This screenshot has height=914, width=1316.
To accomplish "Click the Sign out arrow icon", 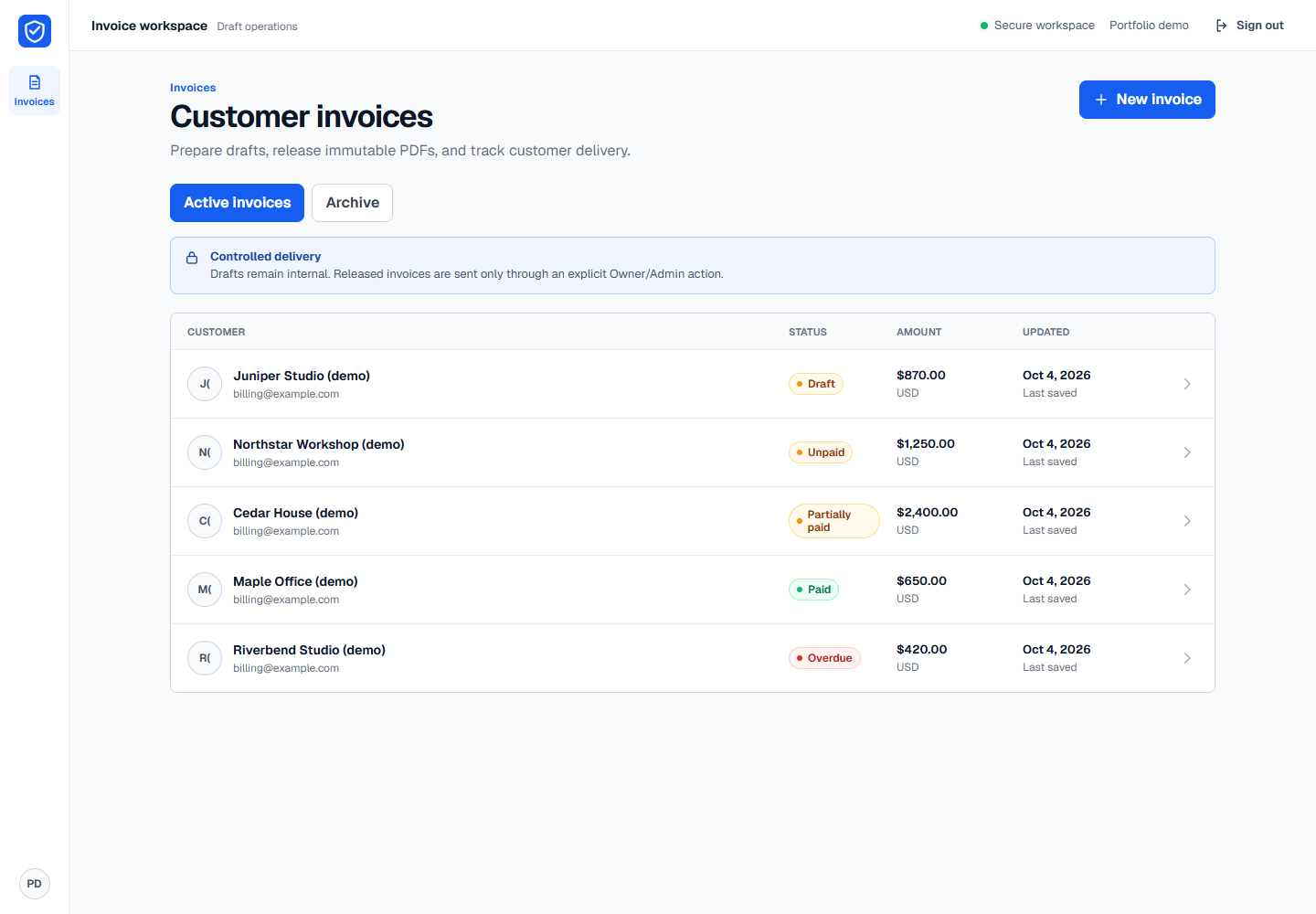I will tap(1222, 26).
